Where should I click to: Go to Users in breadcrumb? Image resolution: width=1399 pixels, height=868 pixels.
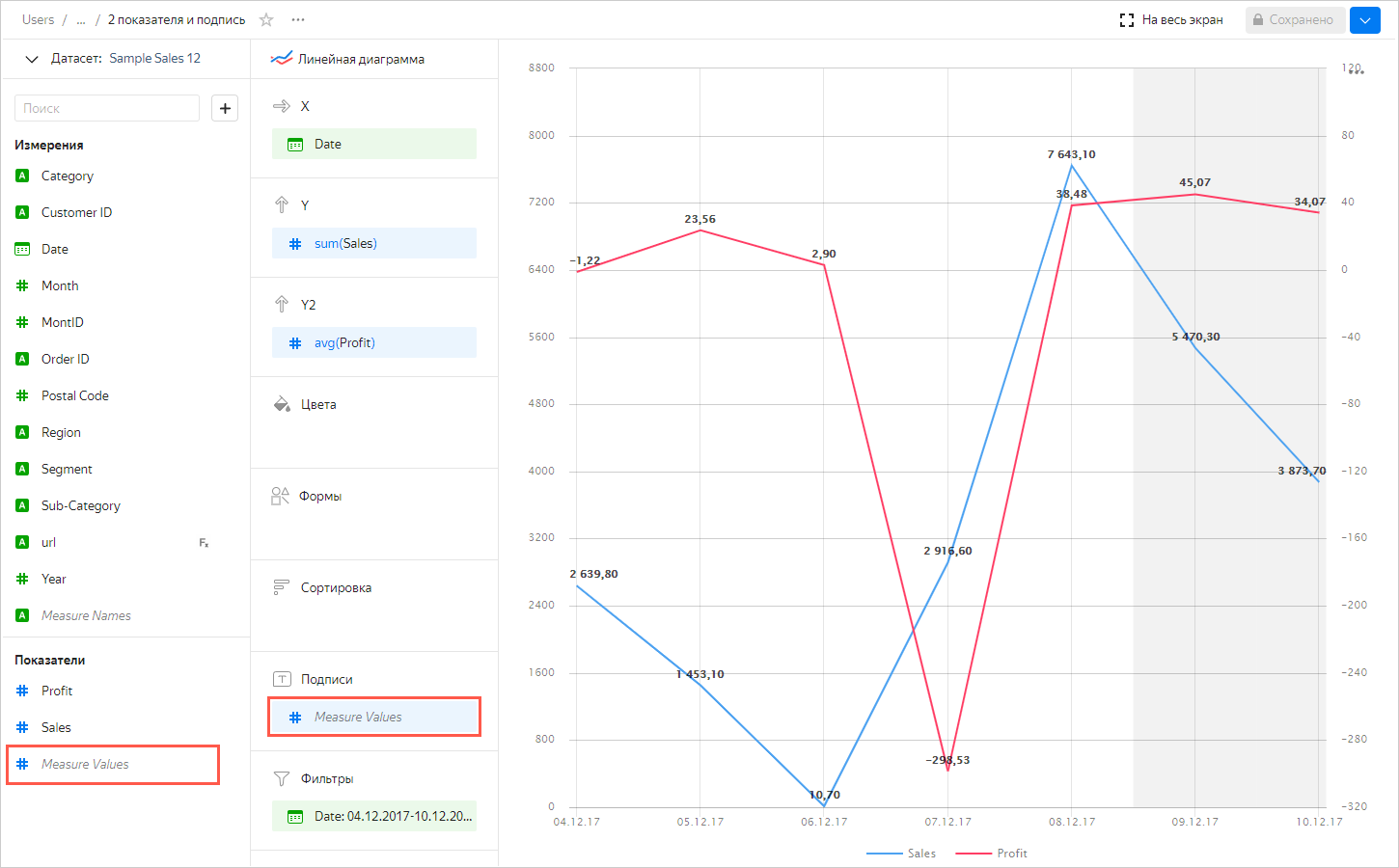pos(39,19)
